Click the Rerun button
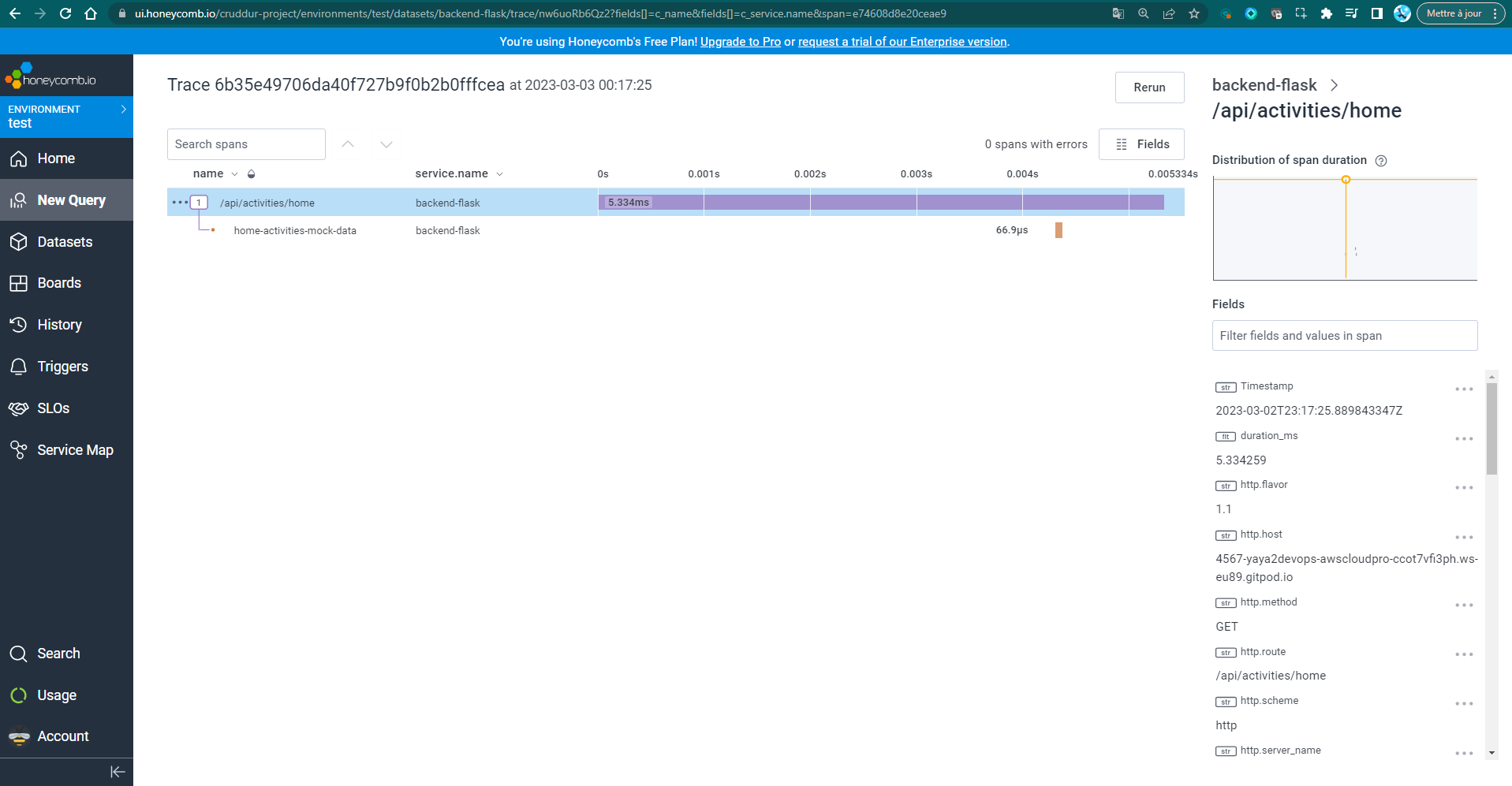The height and width of the screenshot is (786, 1512). click(1149, 88)
